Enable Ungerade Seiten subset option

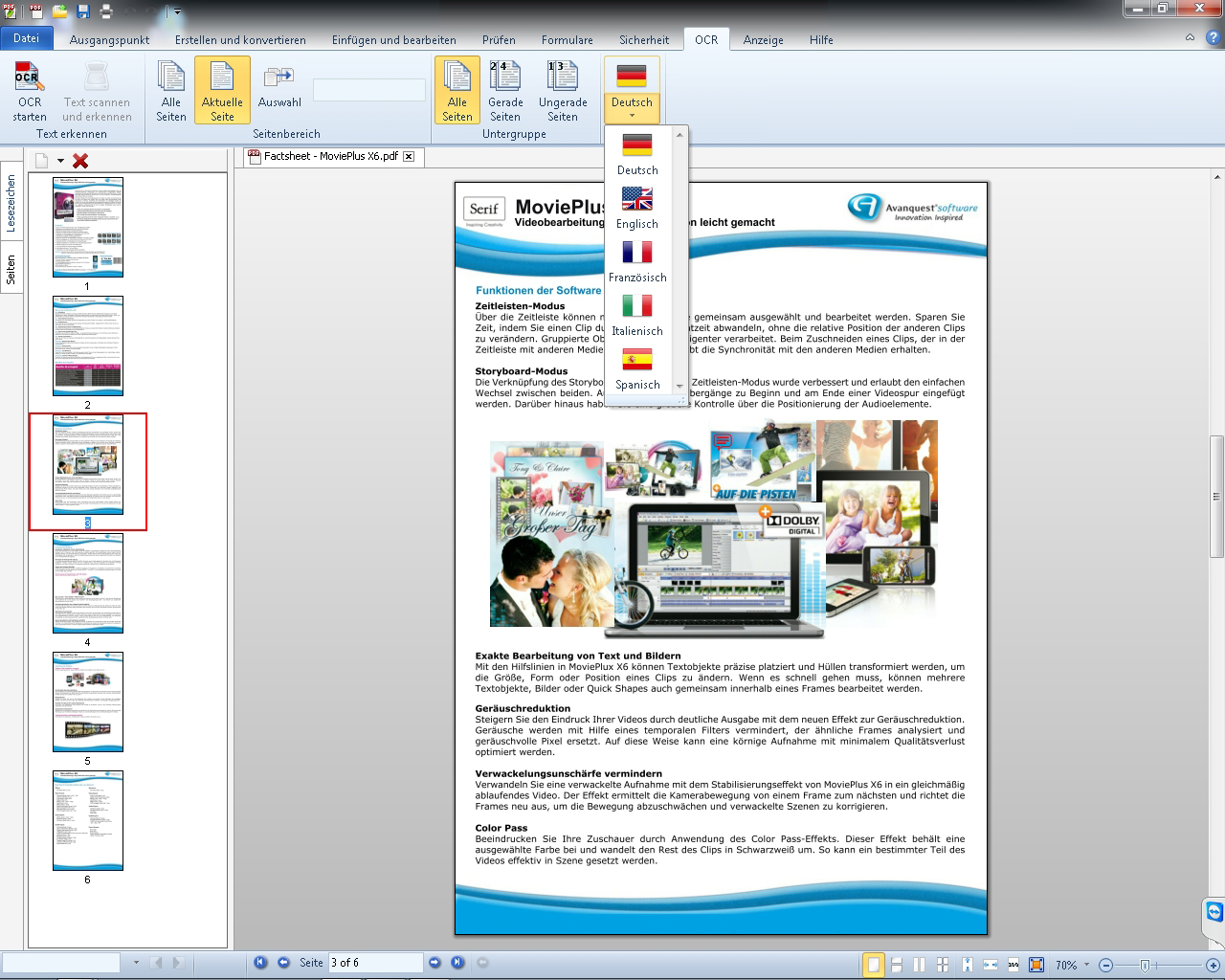point(563,90)
